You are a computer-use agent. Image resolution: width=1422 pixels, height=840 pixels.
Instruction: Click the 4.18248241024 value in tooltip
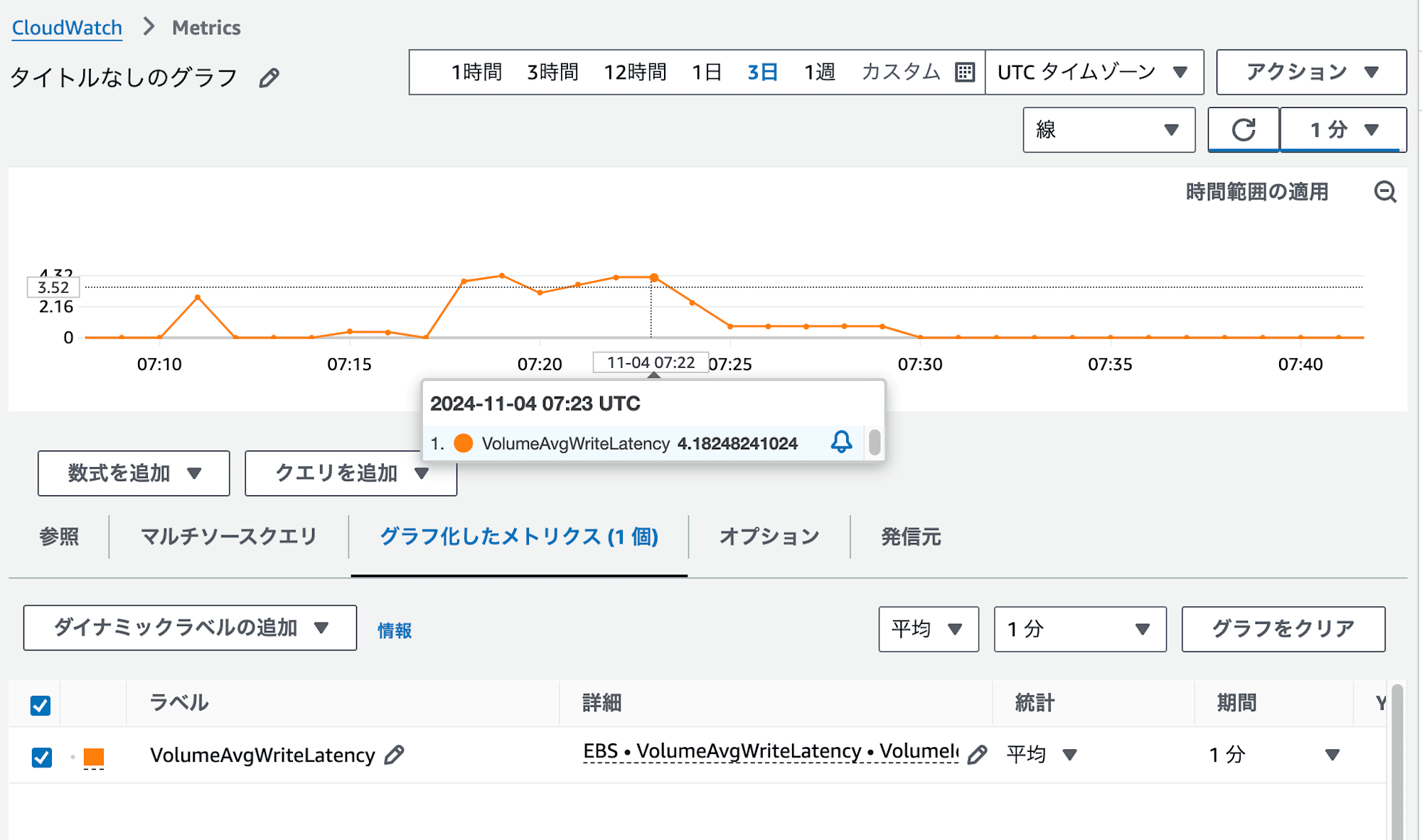click(x=737, y=443)
